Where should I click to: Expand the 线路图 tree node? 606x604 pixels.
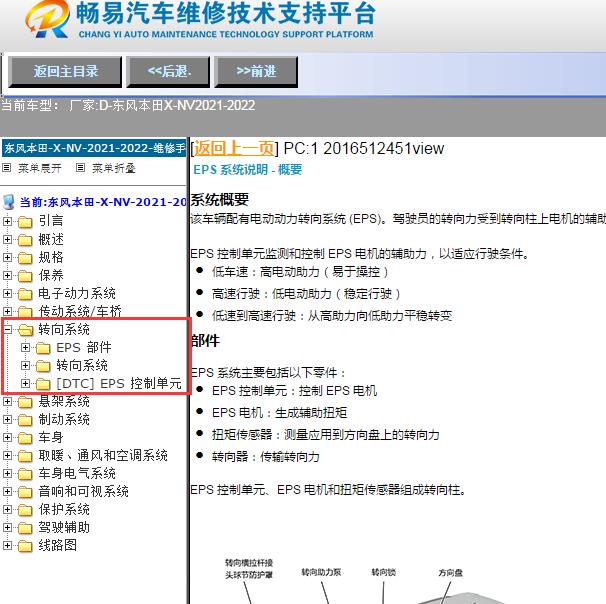[7, 545]
